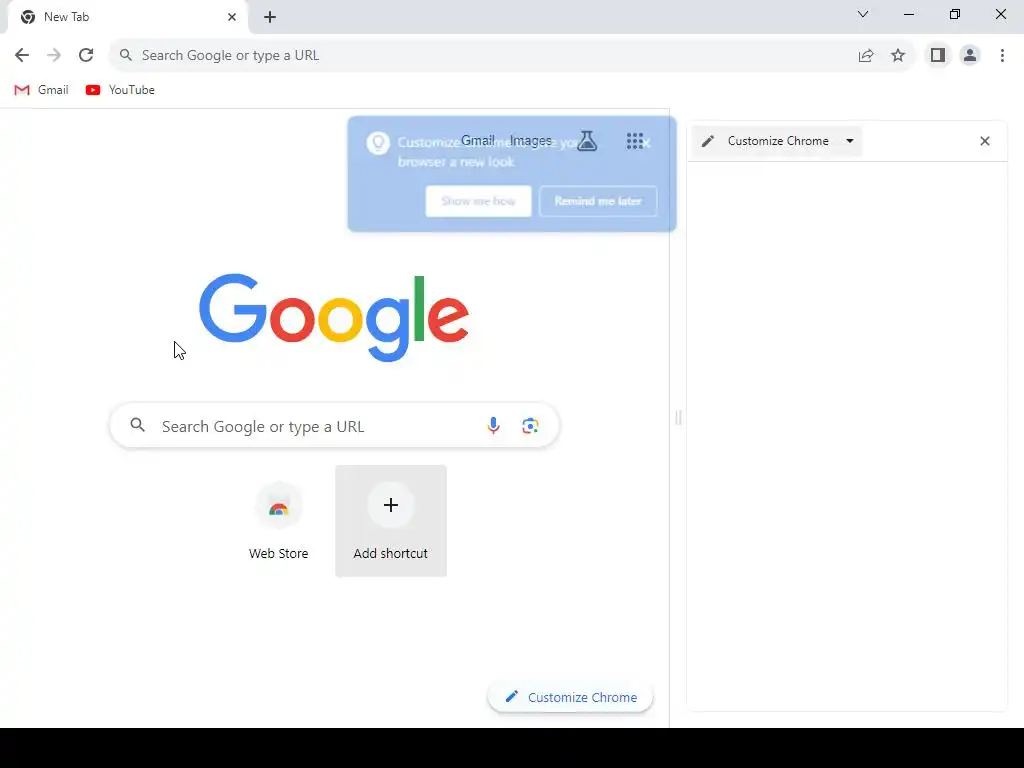
Task: Click the forward navigation arrow
Action: pyautogui.click(x=54, y=56)
